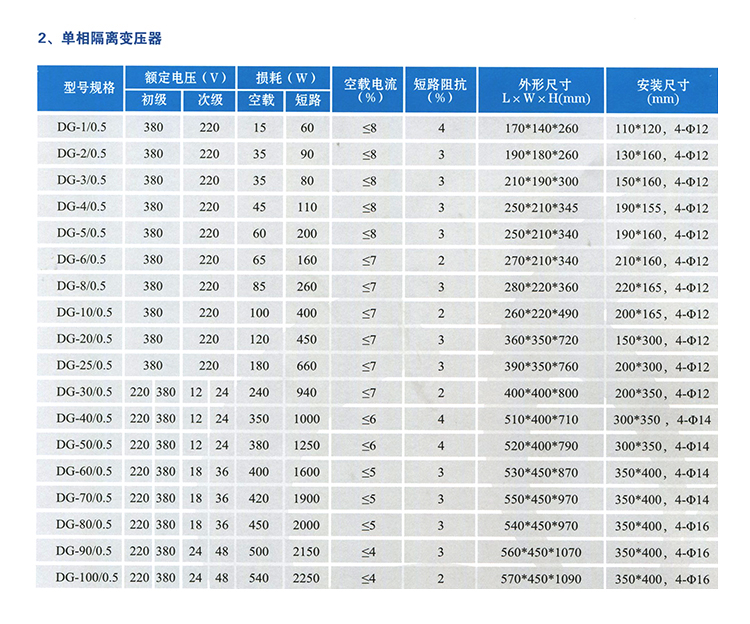This screenshot has height=624, width=750.
Task: Select the 110*120, 4-Φ12 installation cell
Action: [x=663, y=128]
